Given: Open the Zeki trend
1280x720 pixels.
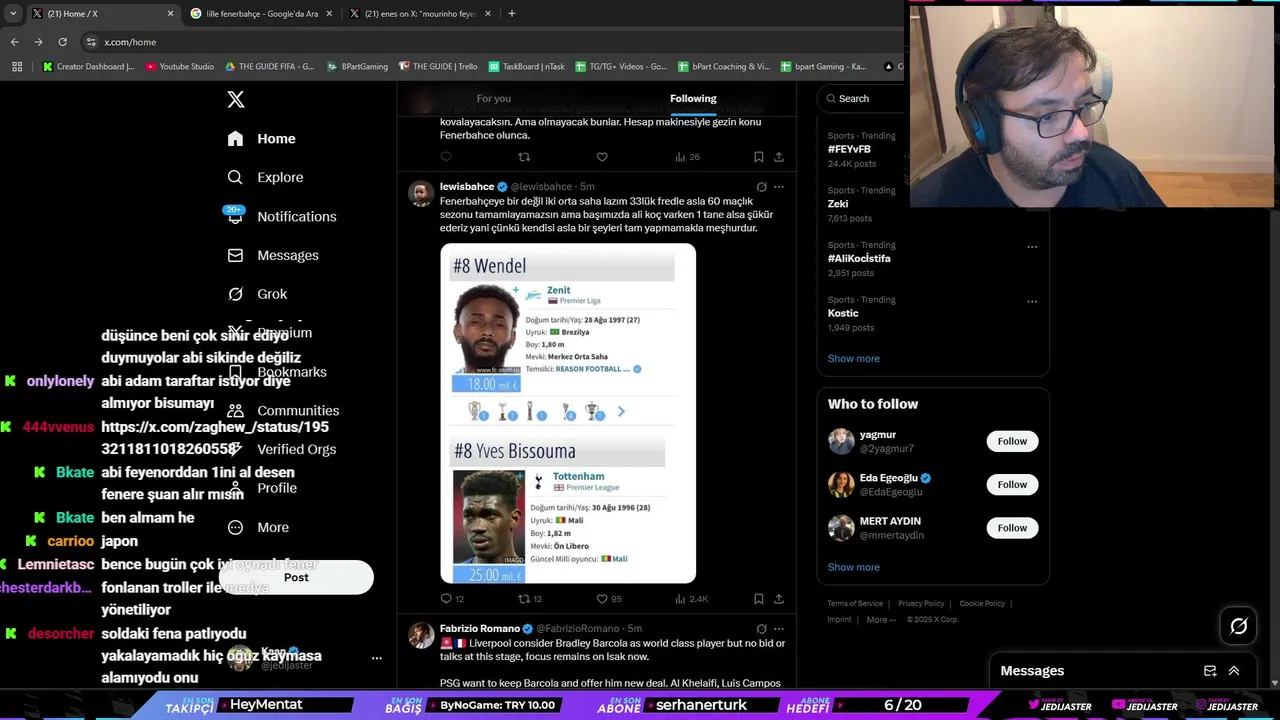Looking at the screenshot, I should coord(838,204).
